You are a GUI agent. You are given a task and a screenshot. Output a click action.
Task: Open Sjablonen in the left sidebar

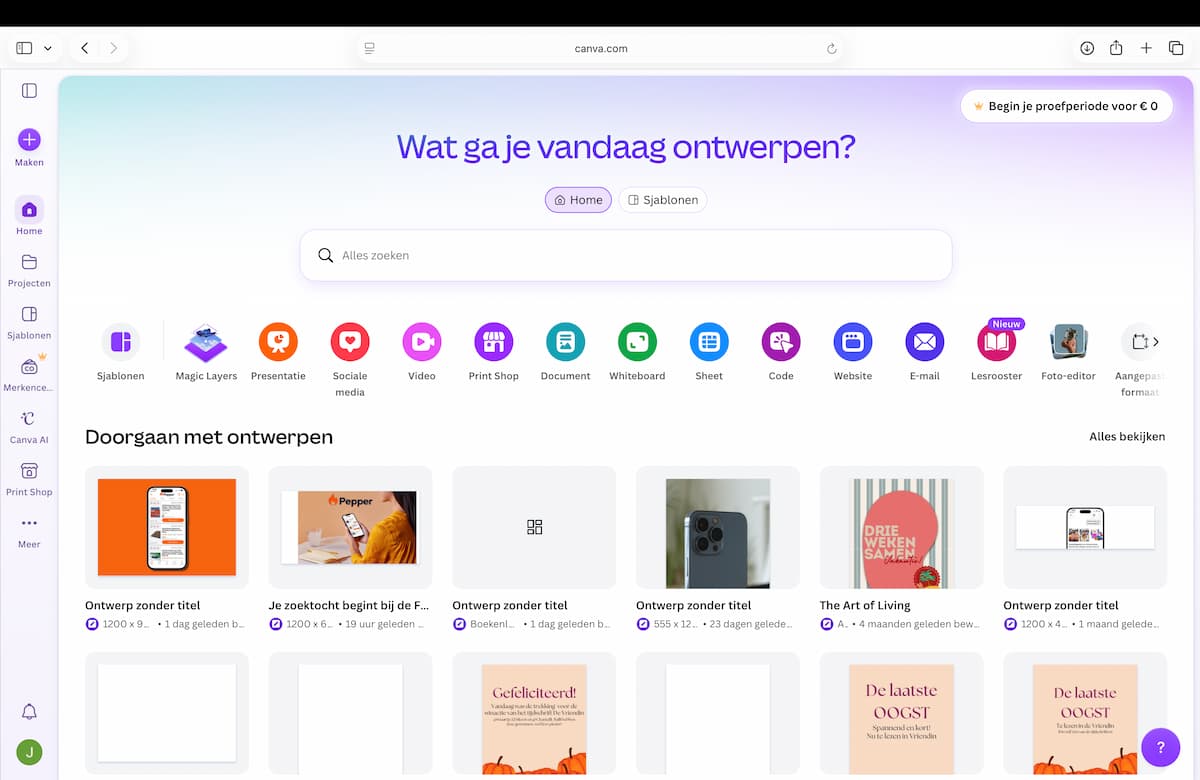pyautogui.click(x=29, y=321)
